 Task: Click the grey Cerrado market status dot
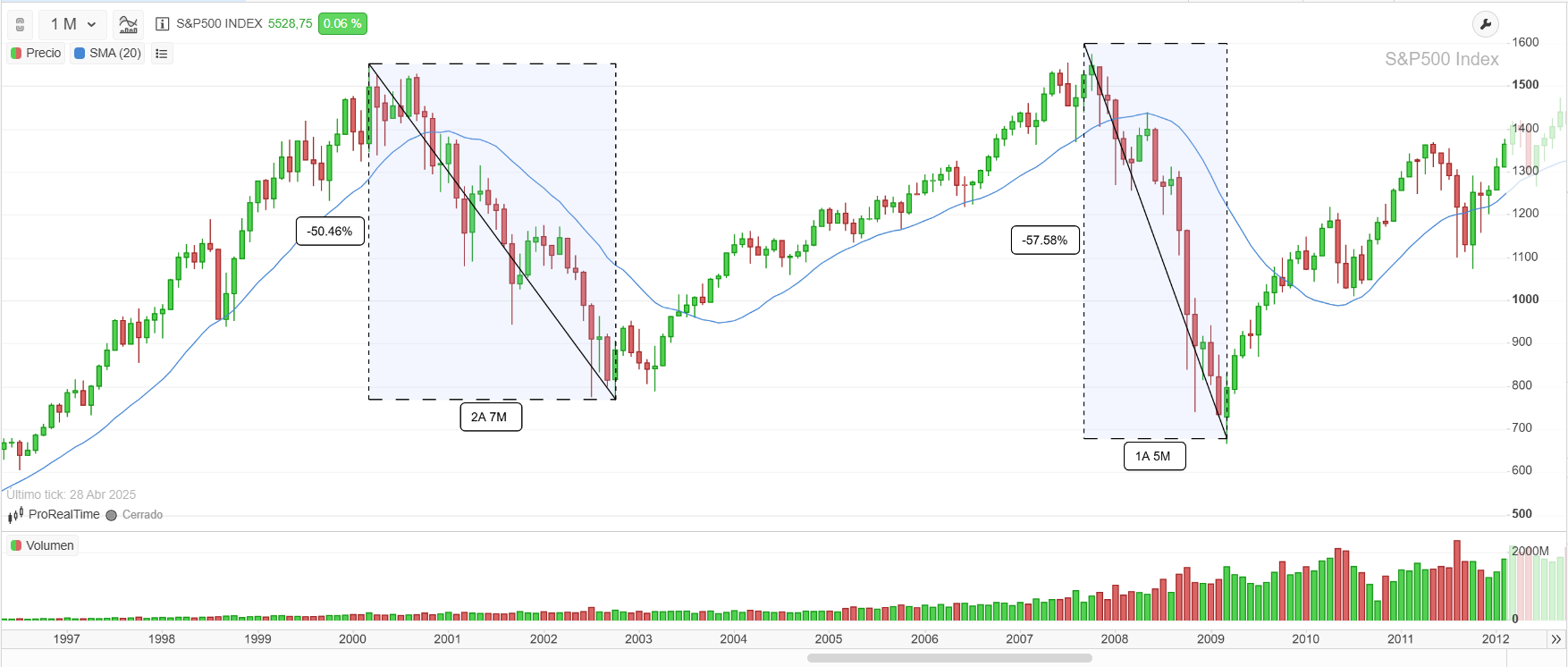tap(111, 515)
